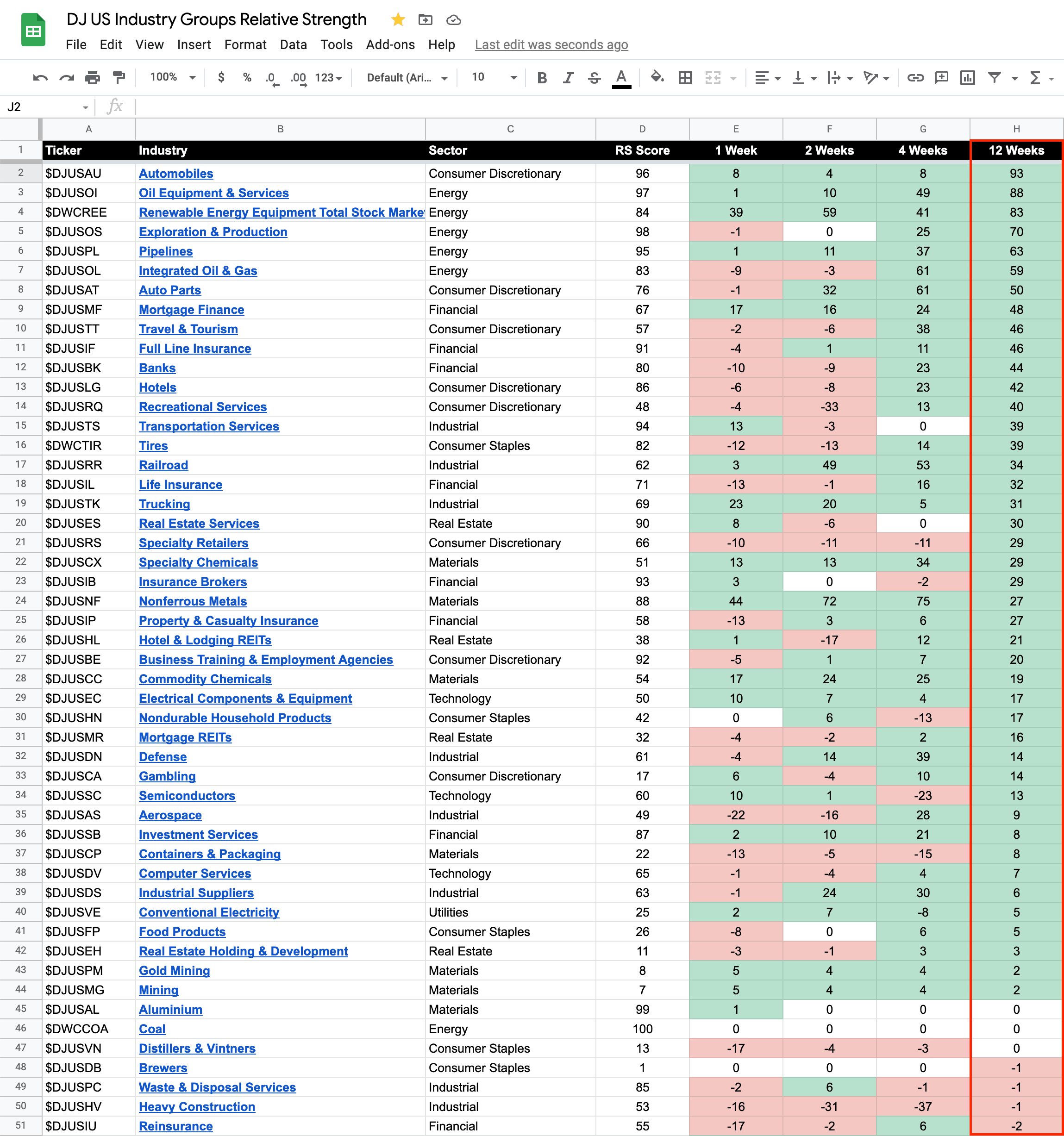Open the Add-ons menu
1064x1136 pixels.
(390, 44)
